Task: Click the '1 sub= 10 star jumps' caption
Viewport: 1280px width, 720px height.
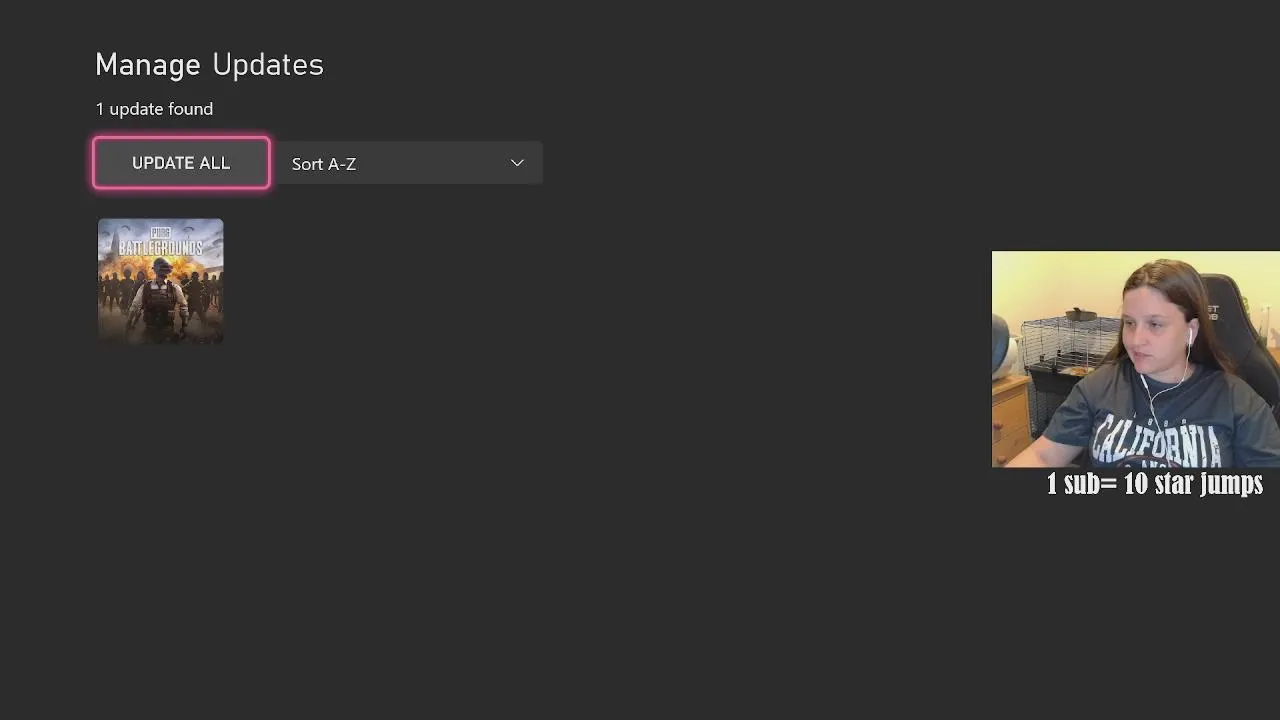Action: pos(1154,484)
